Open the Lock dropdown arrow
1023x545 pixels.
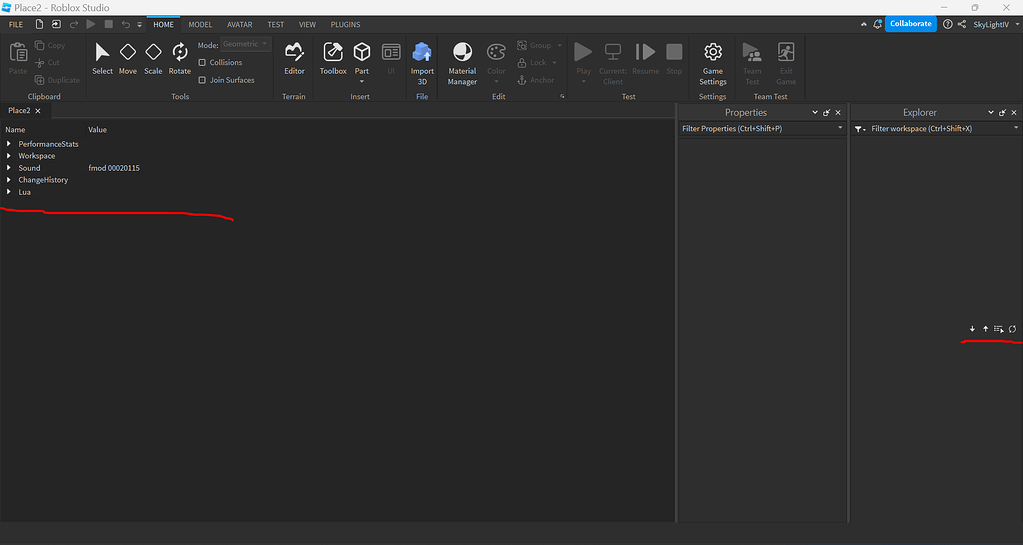coord(555,63)
